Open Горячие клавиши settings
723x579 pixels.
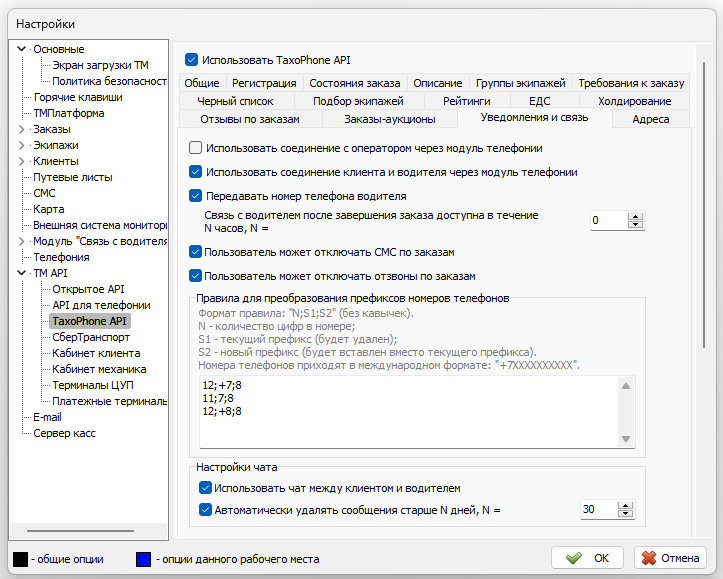click(x=78, y=97)
